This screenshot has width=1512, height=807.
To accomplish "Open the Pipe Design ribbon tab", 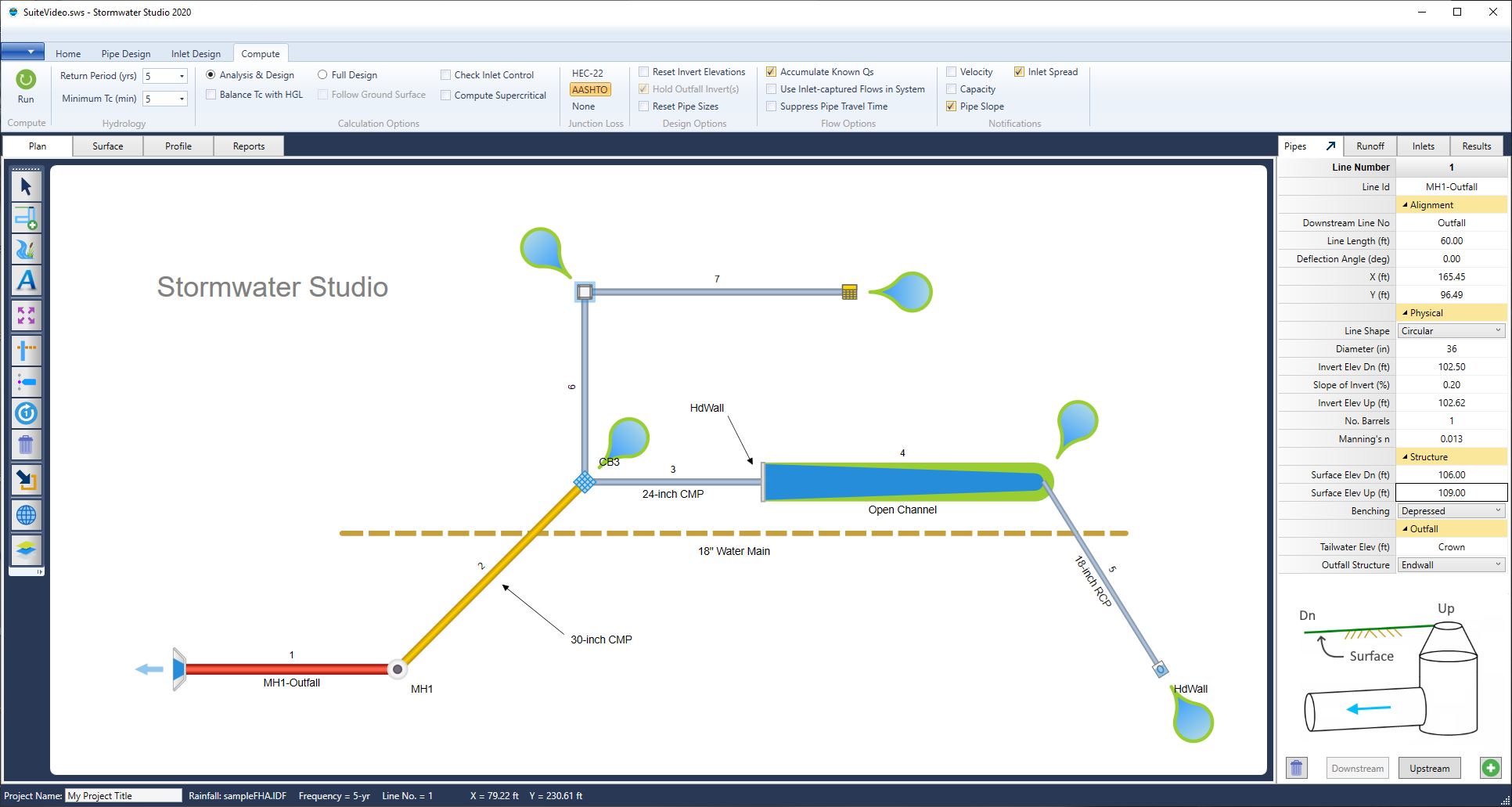I will click(125, 53).
